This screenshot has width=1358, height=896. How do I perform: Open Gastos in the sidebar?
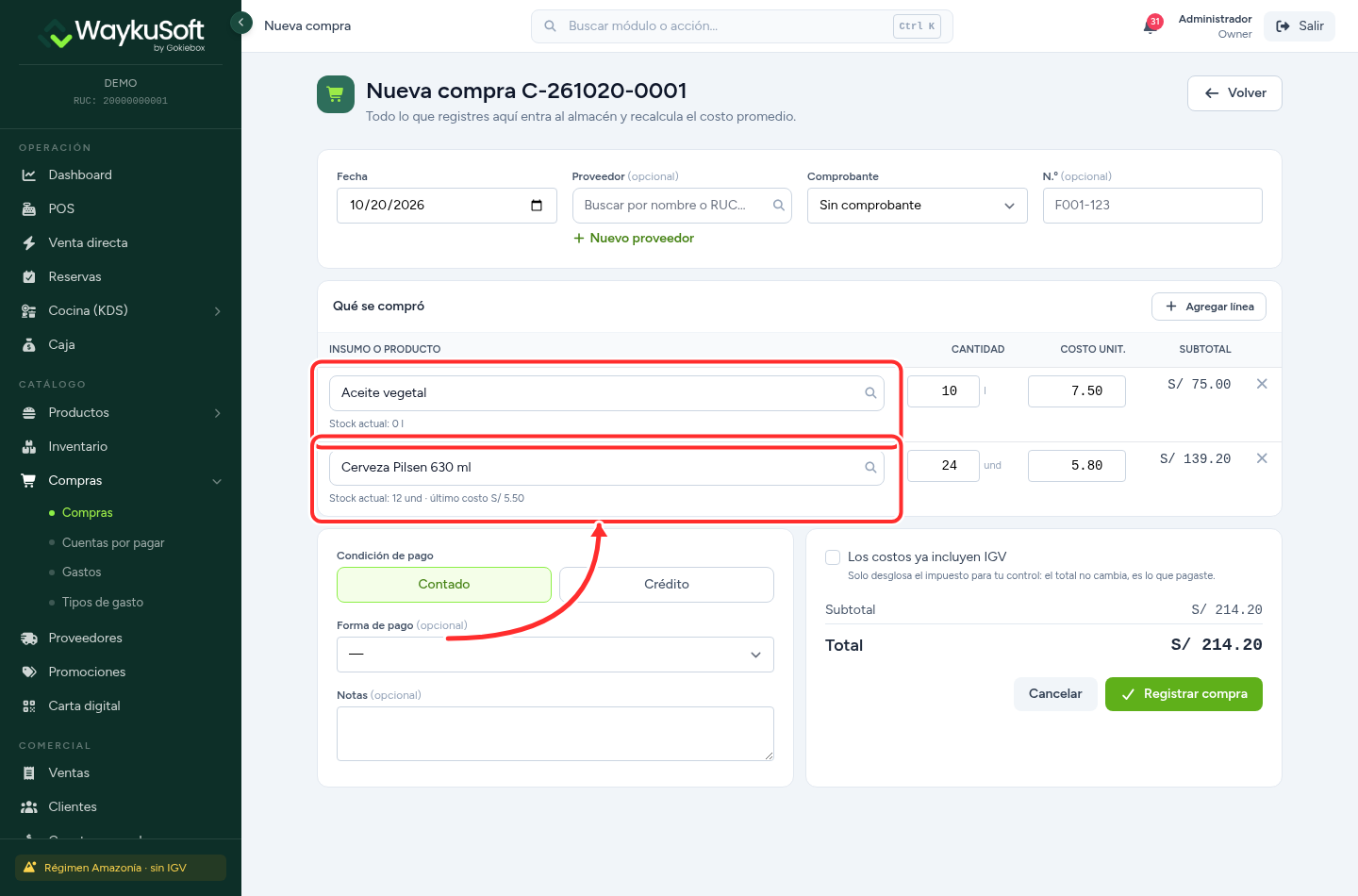82,572
